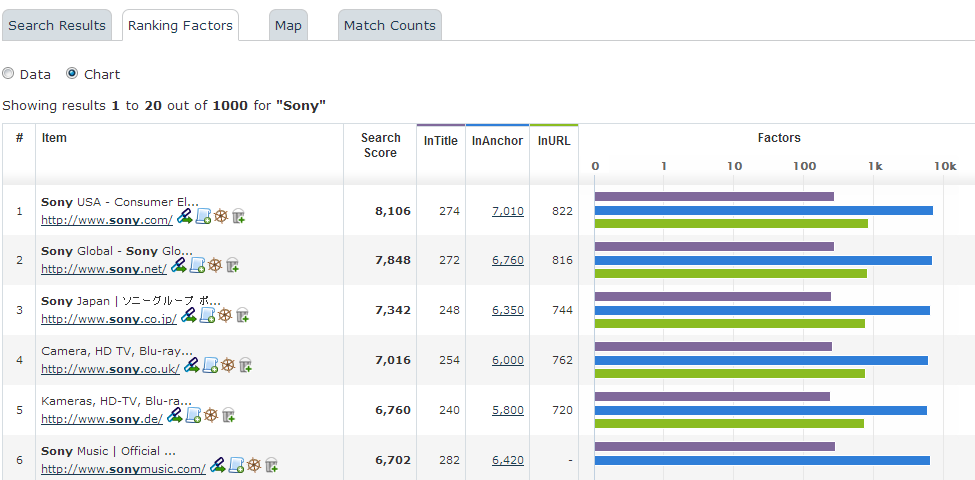Click the InAnchor column header
975x480 pixels.
point(497,141)
